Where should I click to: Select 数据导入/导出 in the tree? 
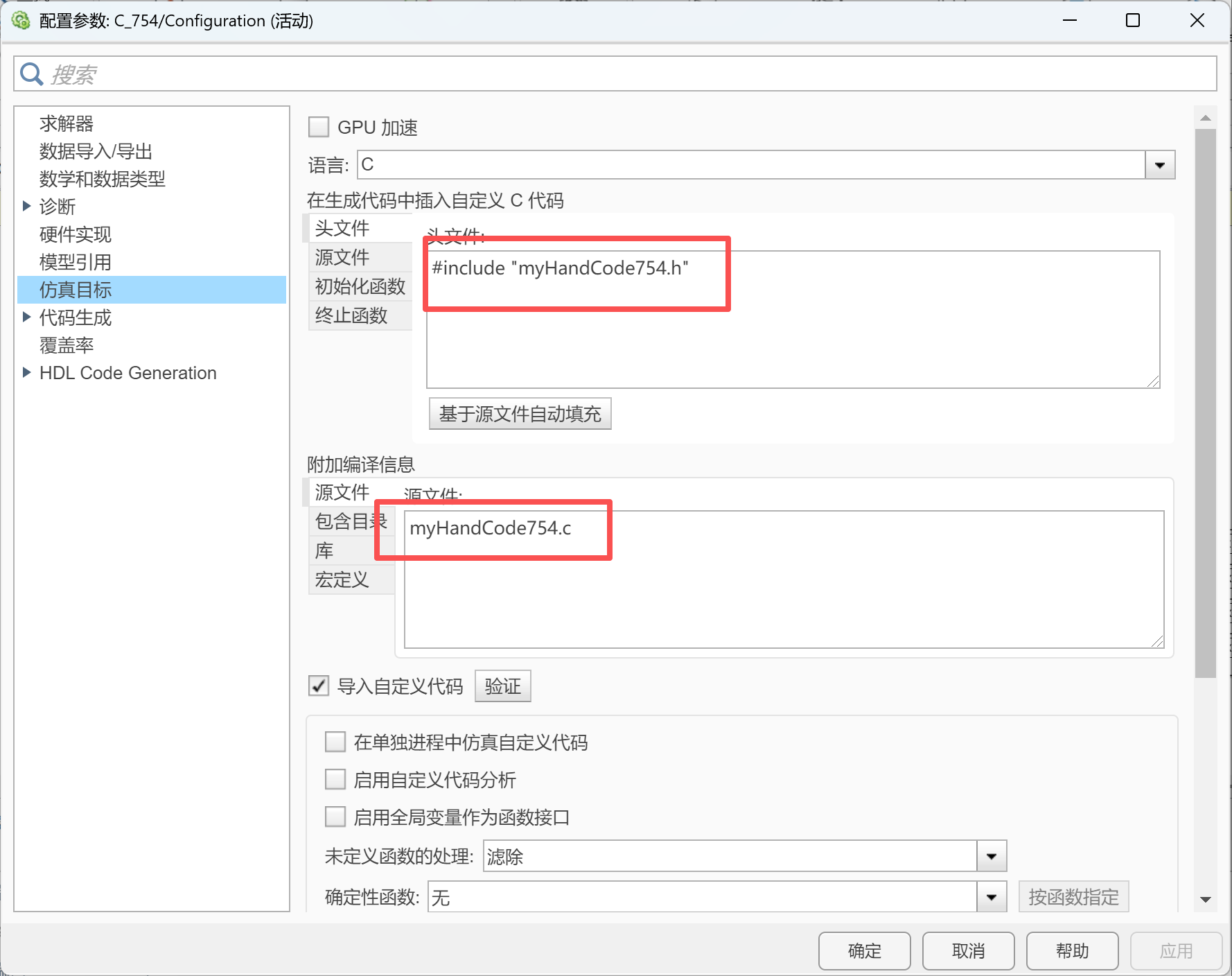point(96,151)
